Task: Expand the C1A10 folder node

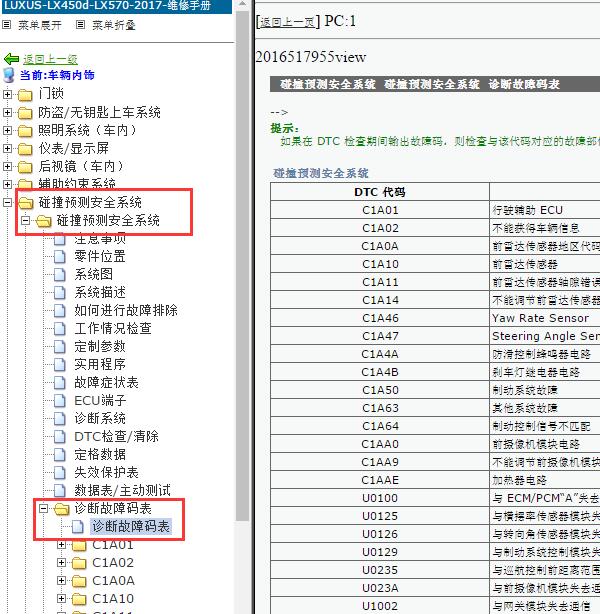Action: pyautogui.click(x=61, y=598)
